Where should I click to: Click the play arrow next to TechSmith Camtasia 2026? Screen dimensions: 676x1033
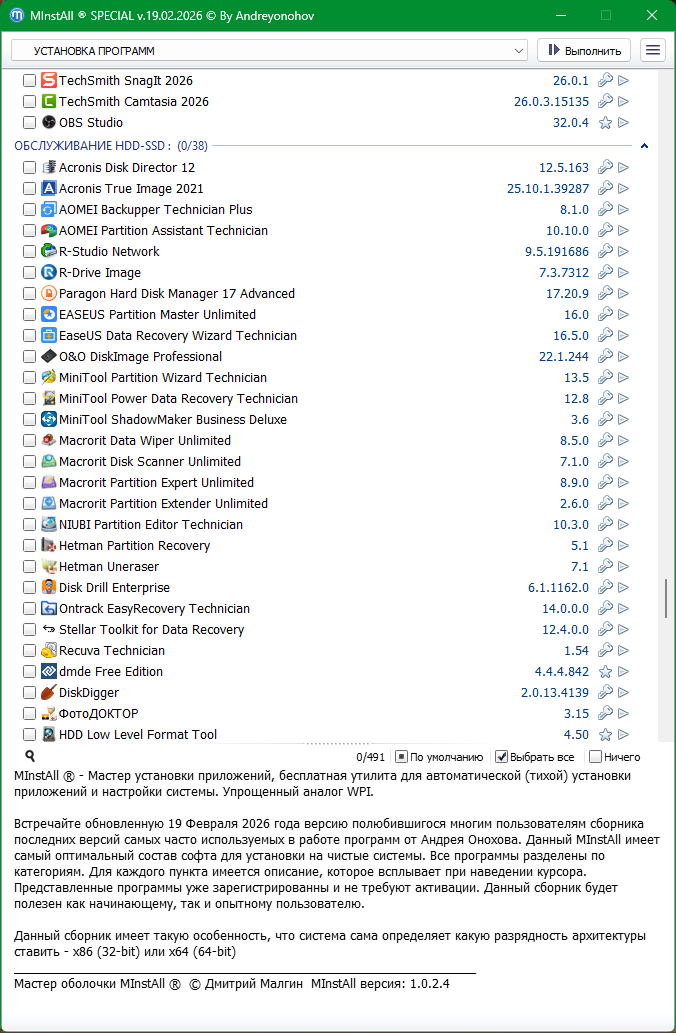624,102
